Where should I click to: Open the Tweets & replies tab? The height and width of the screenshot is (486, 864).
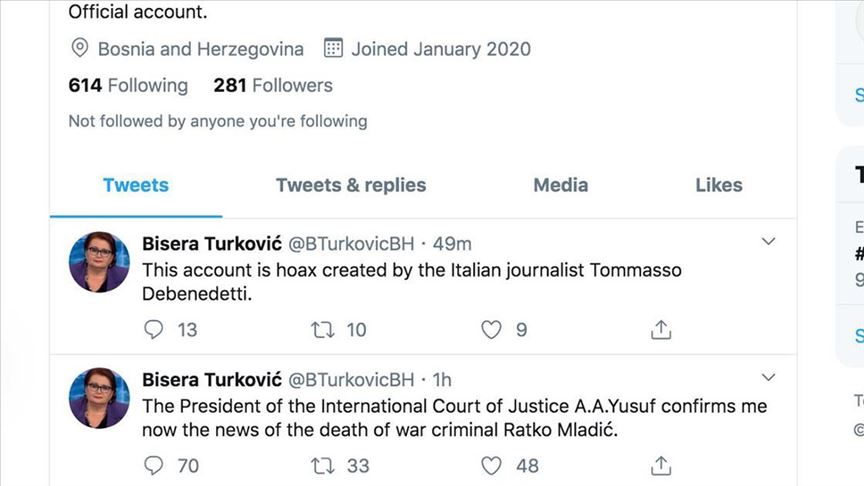click(351, 185)
